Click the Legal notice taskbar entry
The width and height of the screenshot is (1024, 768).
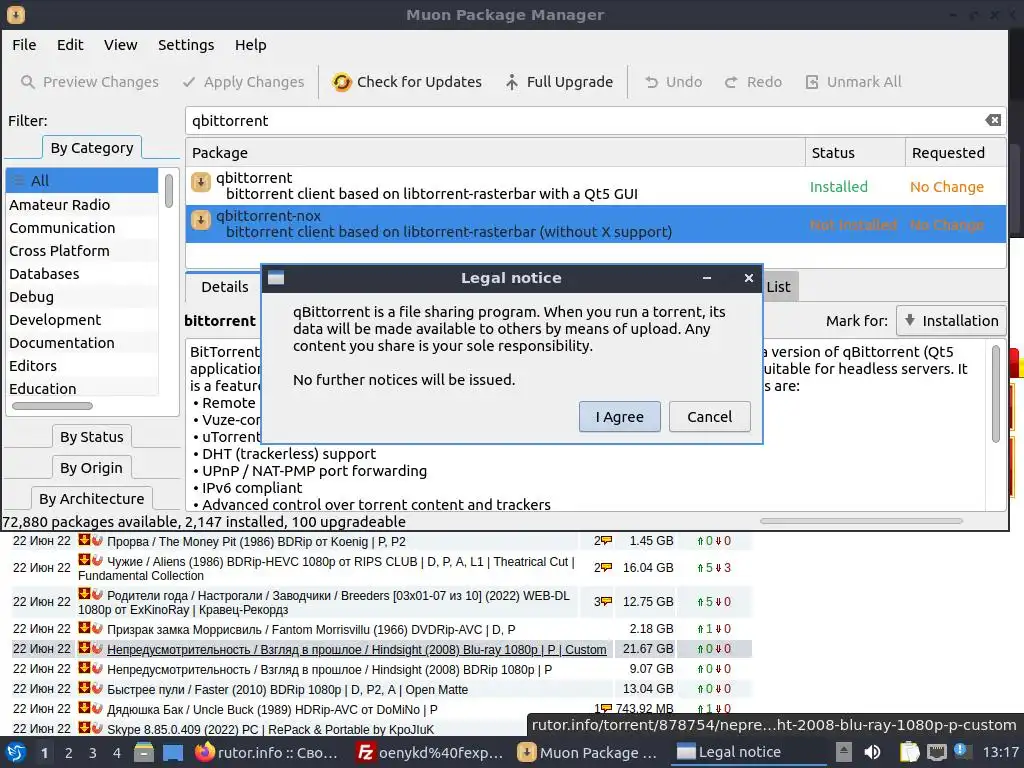tap(748, 752)
